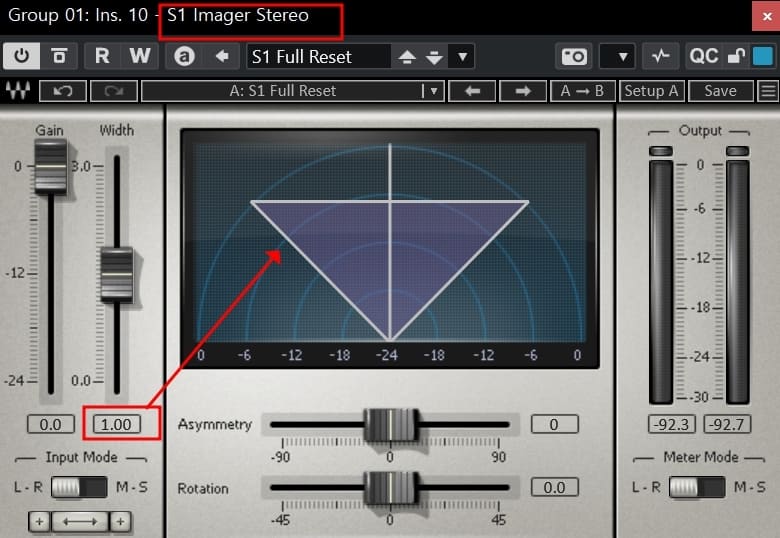Viewport: 780px width, 538px height.
Task: Click the Waves Save button
Action: pyautogui.click(x=720, y=91)
